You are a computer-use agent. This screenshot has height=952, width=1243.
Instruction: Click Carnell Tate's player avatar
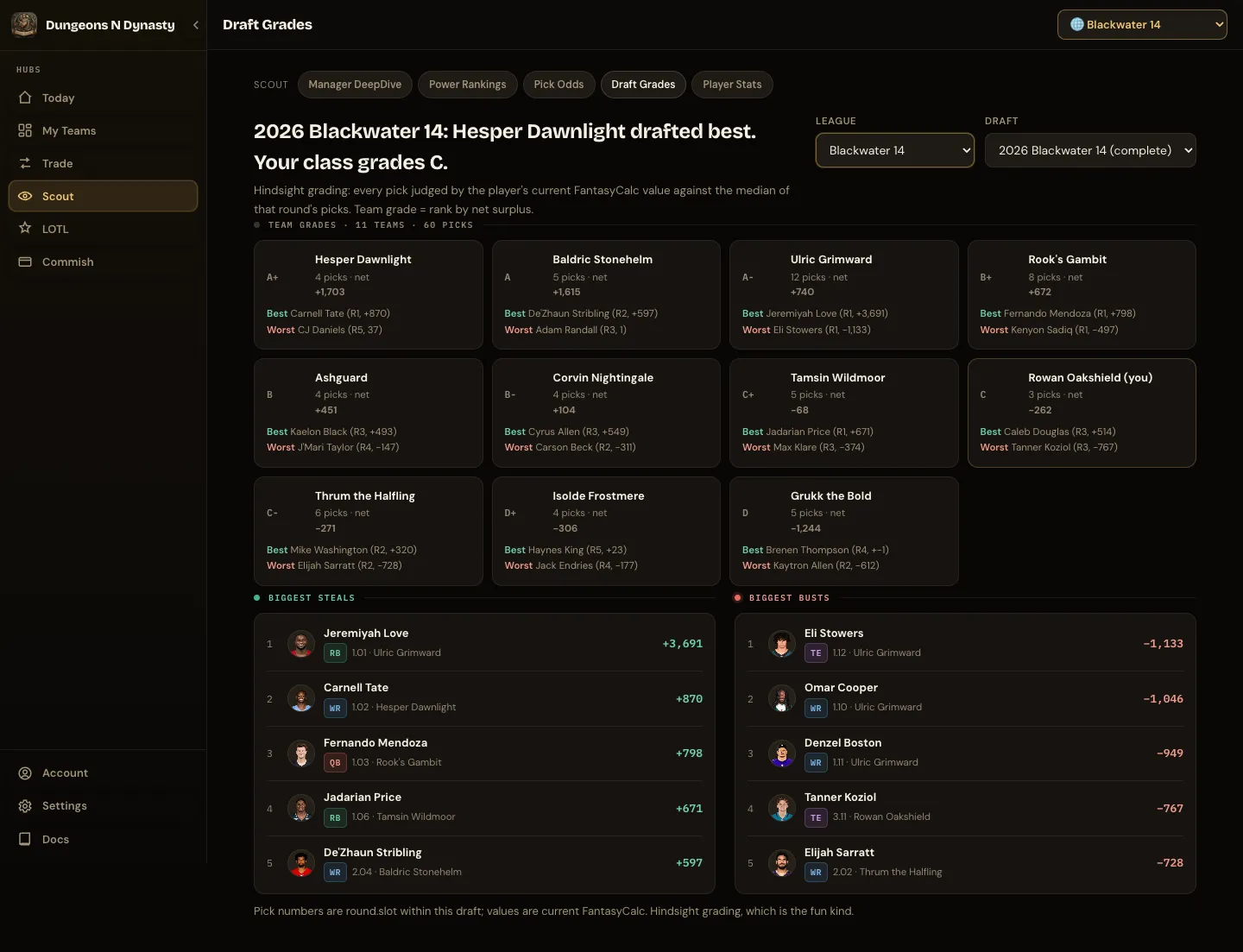click(301, 698)
